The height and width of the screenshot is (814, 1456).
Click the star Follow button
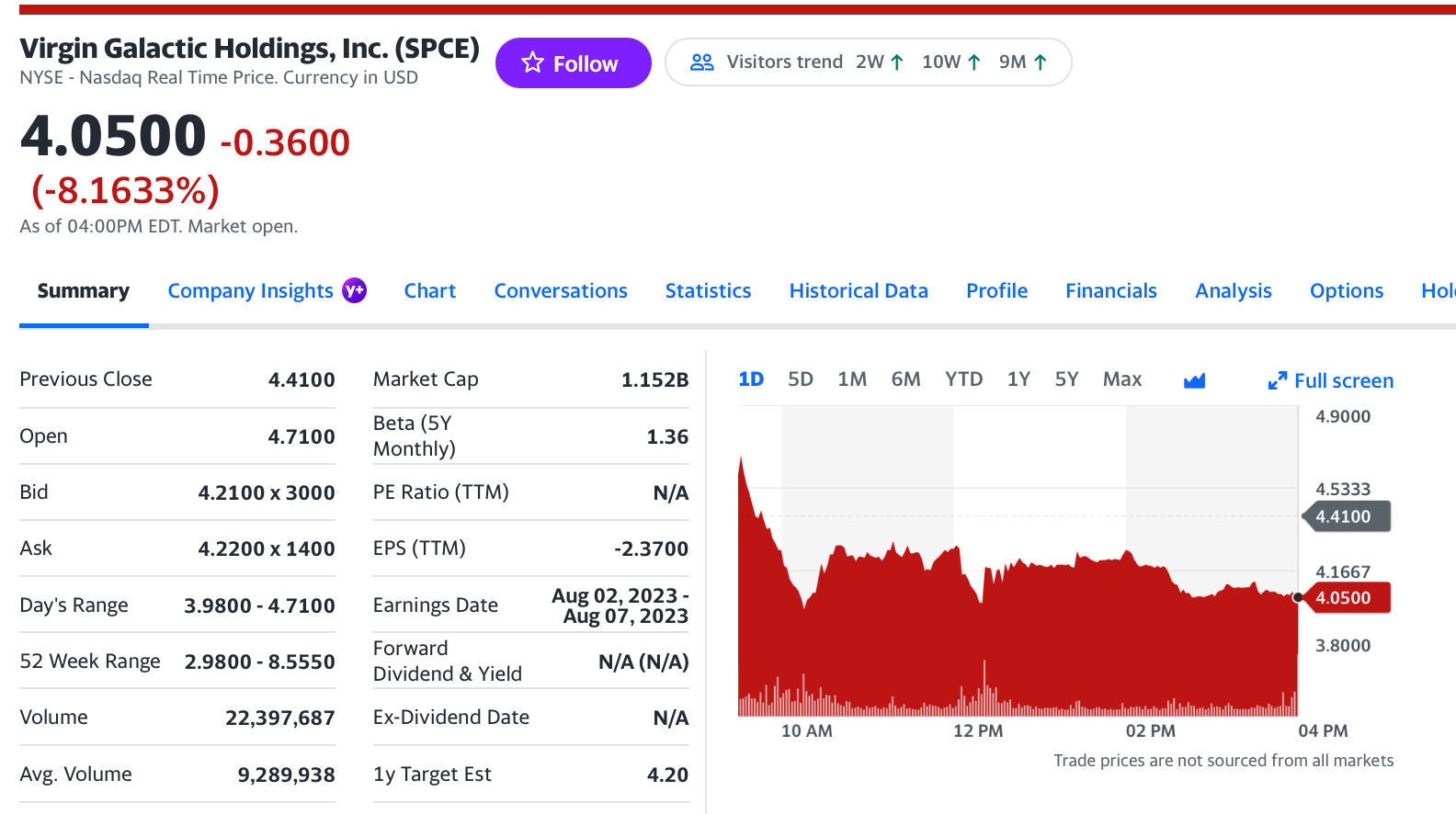pos(573,63)
